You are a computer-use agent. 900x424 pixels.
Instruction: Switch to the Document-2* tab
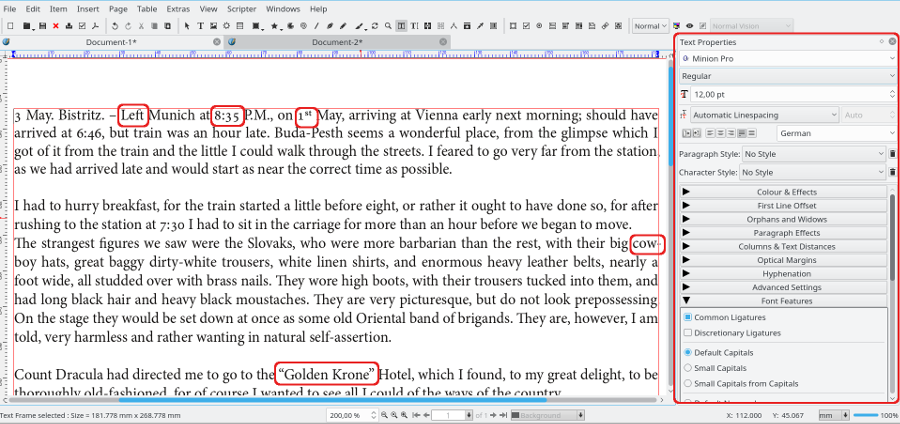pyautogui.click(x=337, y=42)
